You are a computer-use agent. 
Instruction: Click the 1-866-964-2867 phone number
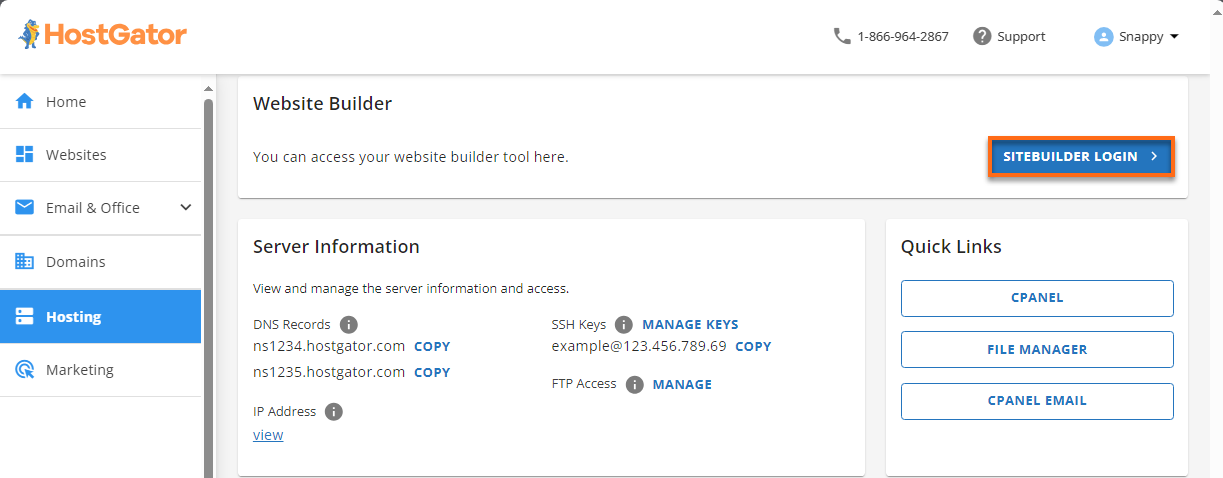(903, 36)
